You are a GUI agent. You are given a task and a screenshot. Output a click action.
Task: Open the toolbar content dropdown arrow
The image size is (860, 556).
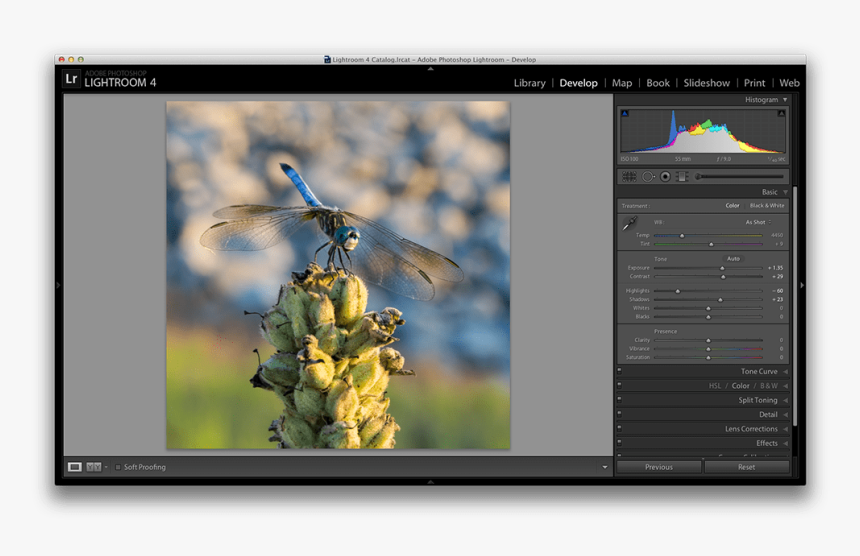(604, 467)
